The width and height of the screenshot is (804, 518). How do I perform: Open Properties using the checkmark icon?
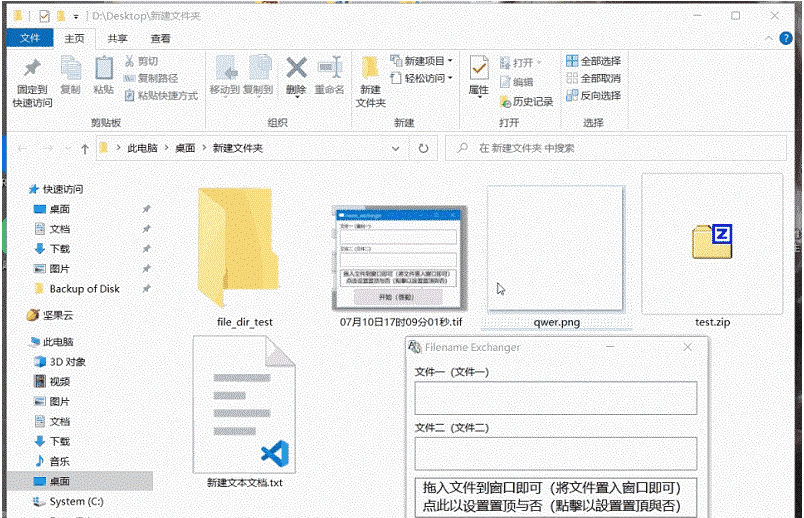479,68
